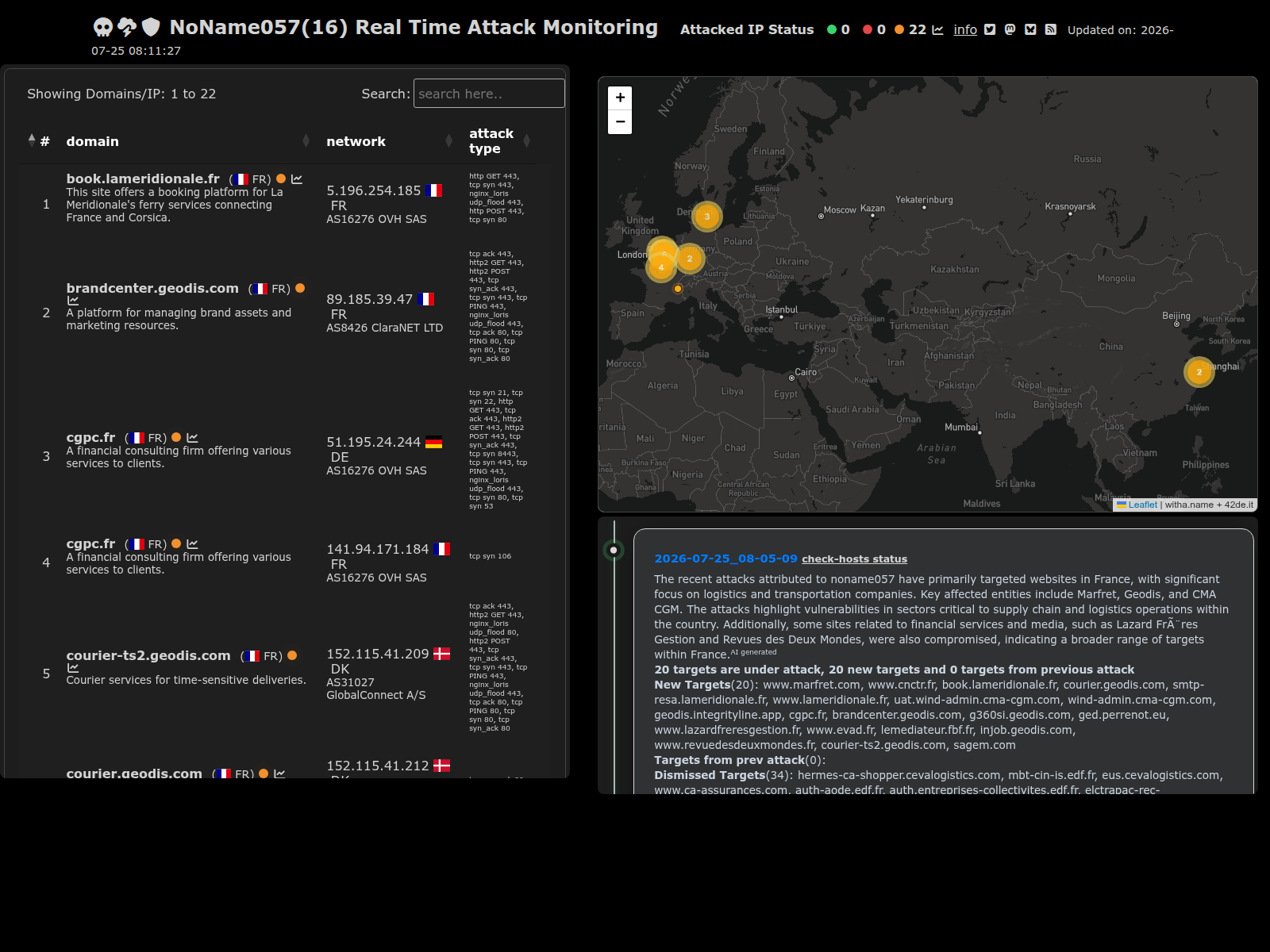This screenshot has height=952, width=1270.
Task: Click the single orange marker in southern France
Action: 678,289
